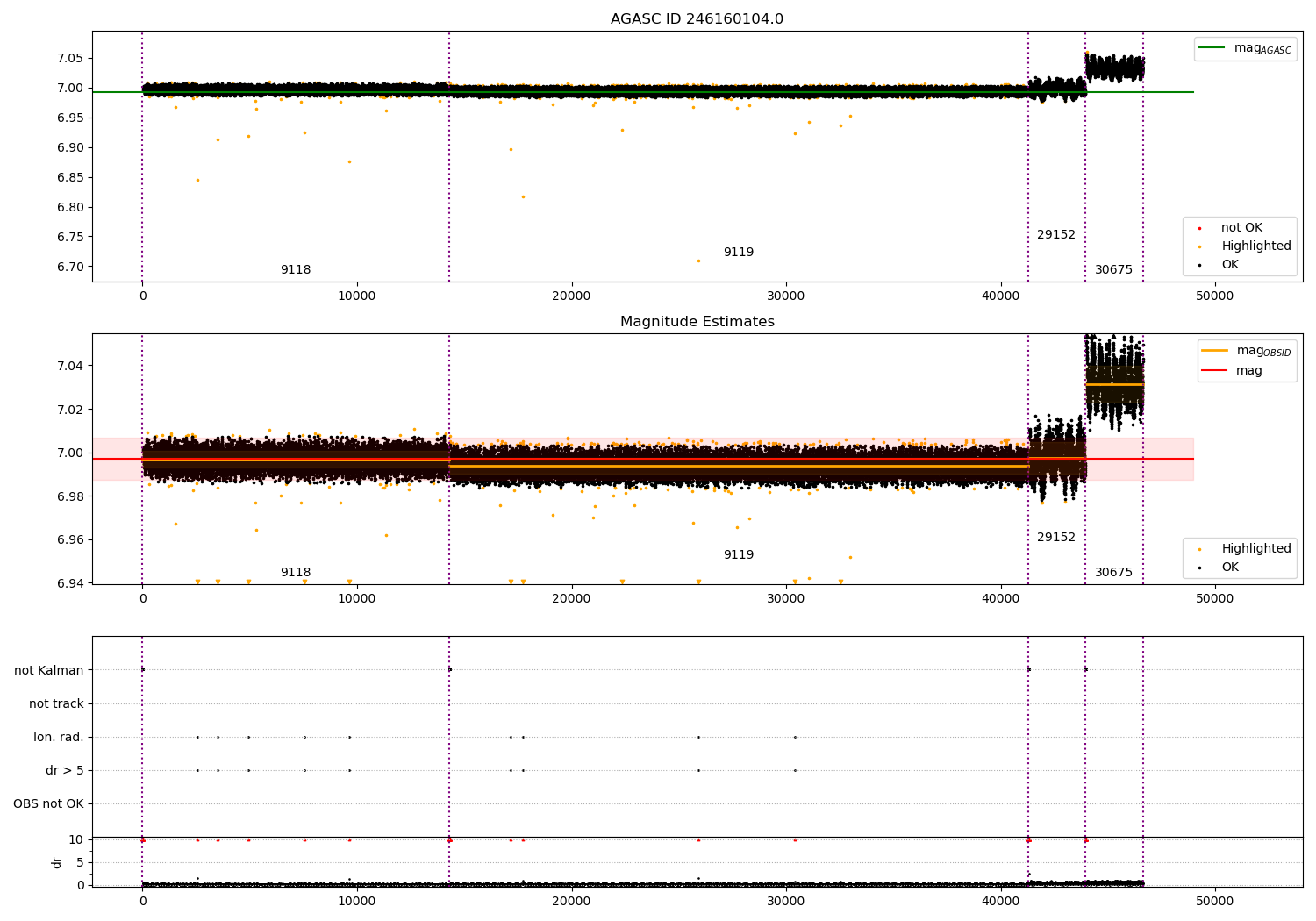Click obsid label 30675 in the top plot
Image resolution: width=1316 pixels, height=921 pixels.
pyautogui.click(x=1113, y=269)
